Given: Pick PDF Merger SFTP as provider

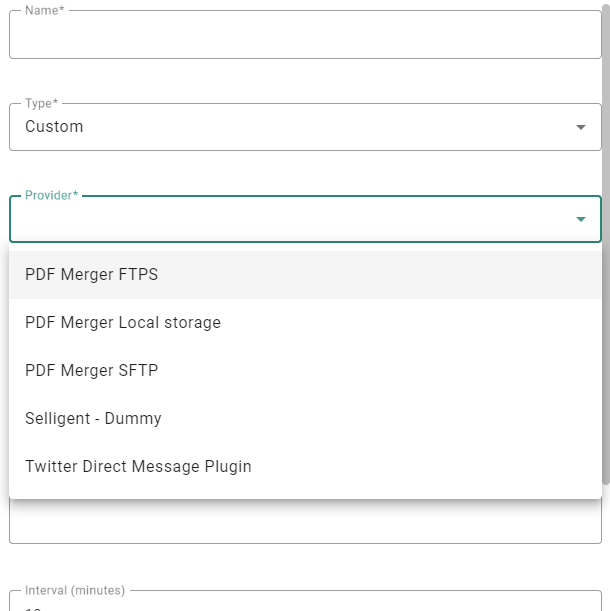Looking at the screenshot, I should pyautogui.click(x=92, y=371).
